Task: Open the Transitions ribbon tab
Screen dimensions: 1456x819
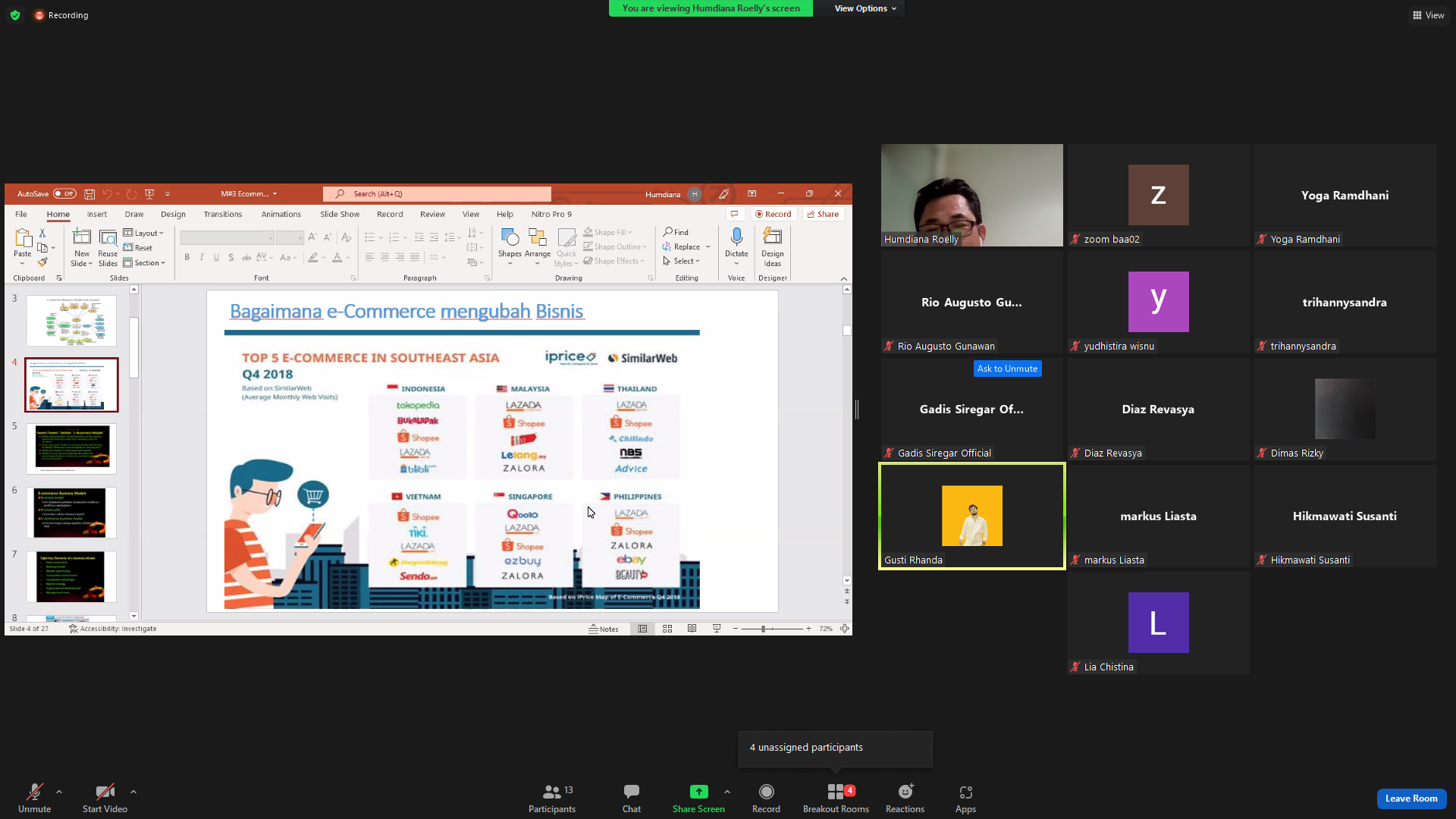Action: [223, 215]
